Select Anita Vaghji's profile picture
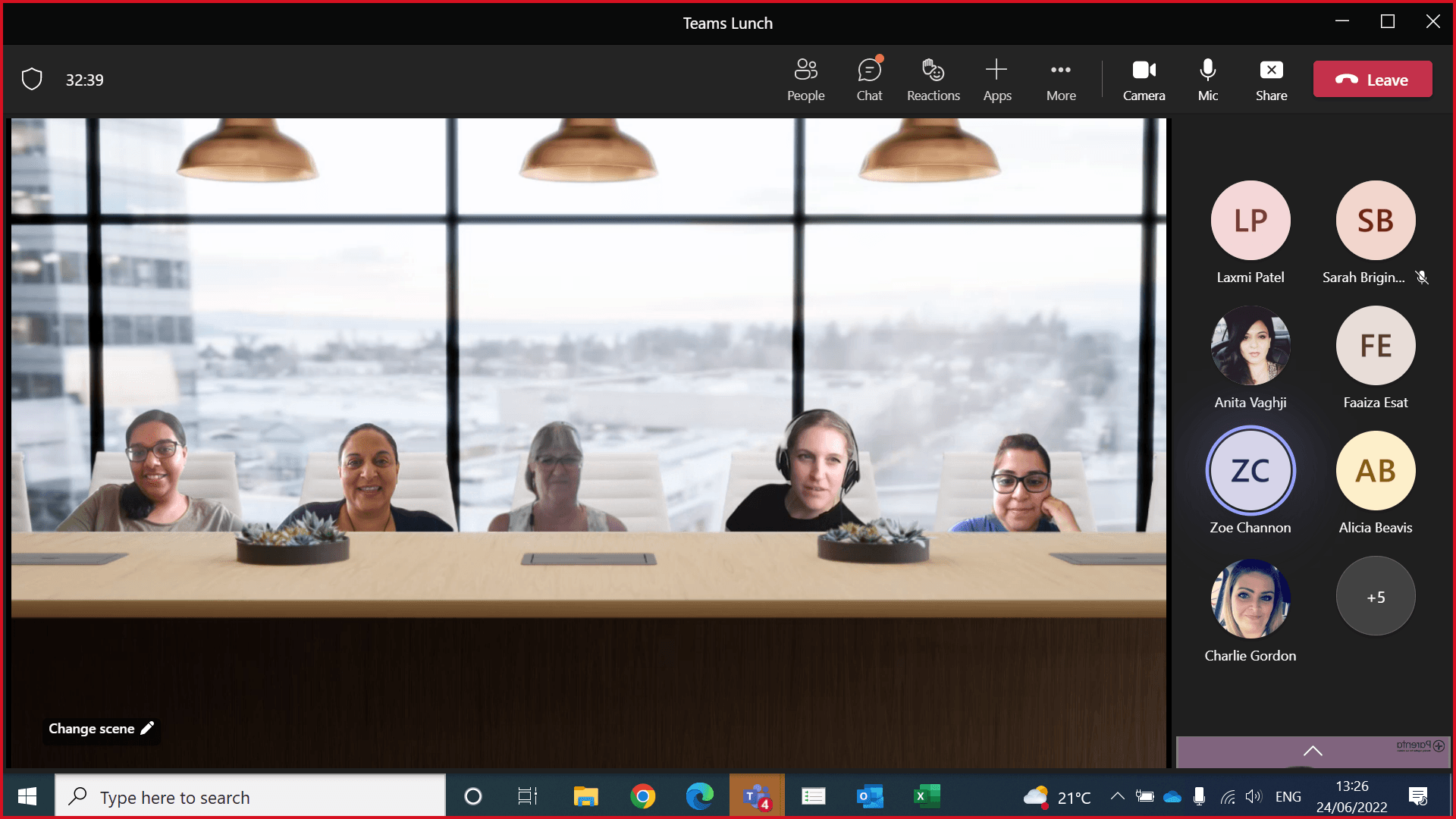Viewport: 1456px width, 819px height. (1250, 346)
